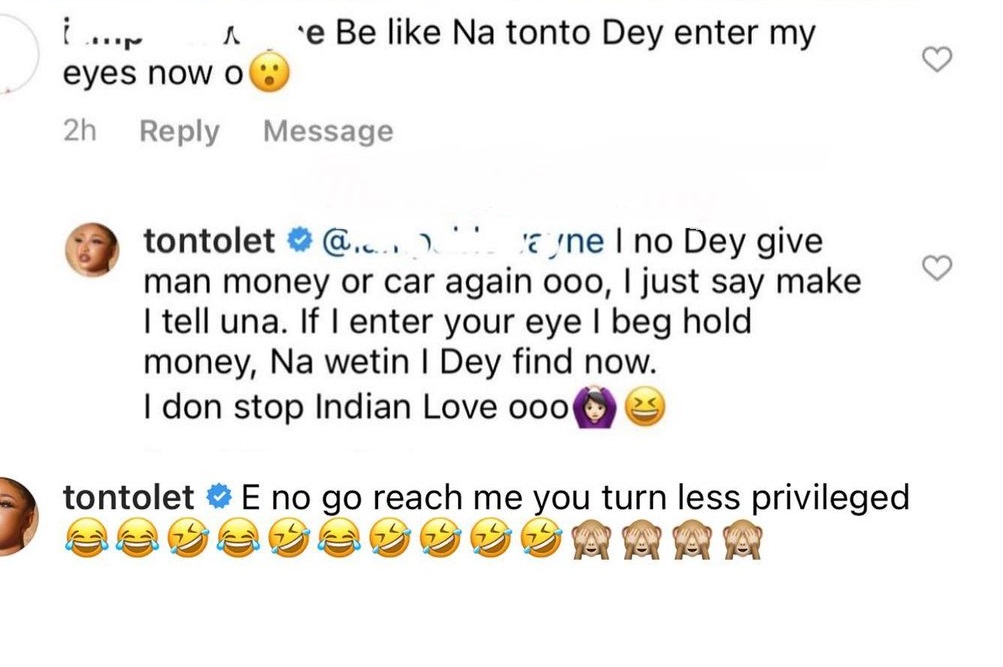Click verified badge in tontolet's reply
This screenshot has width=1003, height=667.
tap(297, 242)
